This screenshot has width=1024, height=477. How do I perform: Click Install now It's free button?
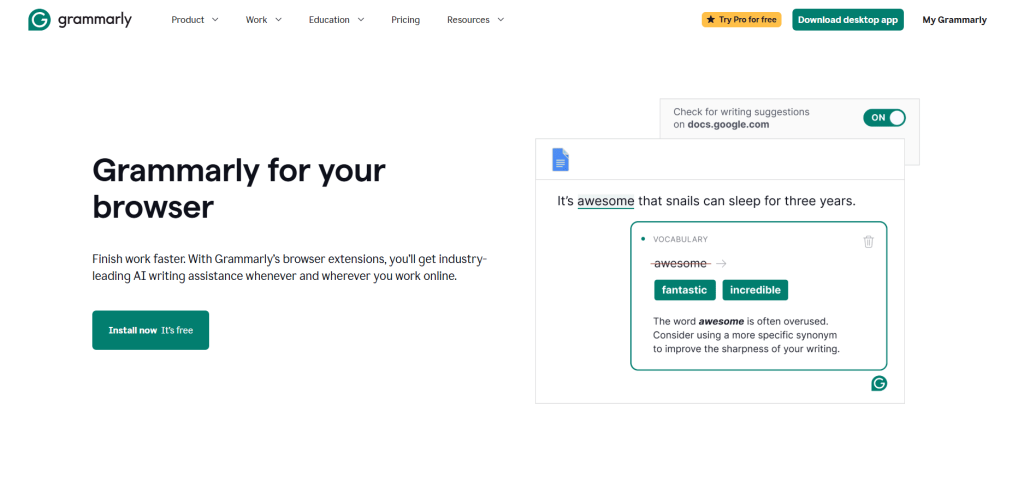point(150,330)
